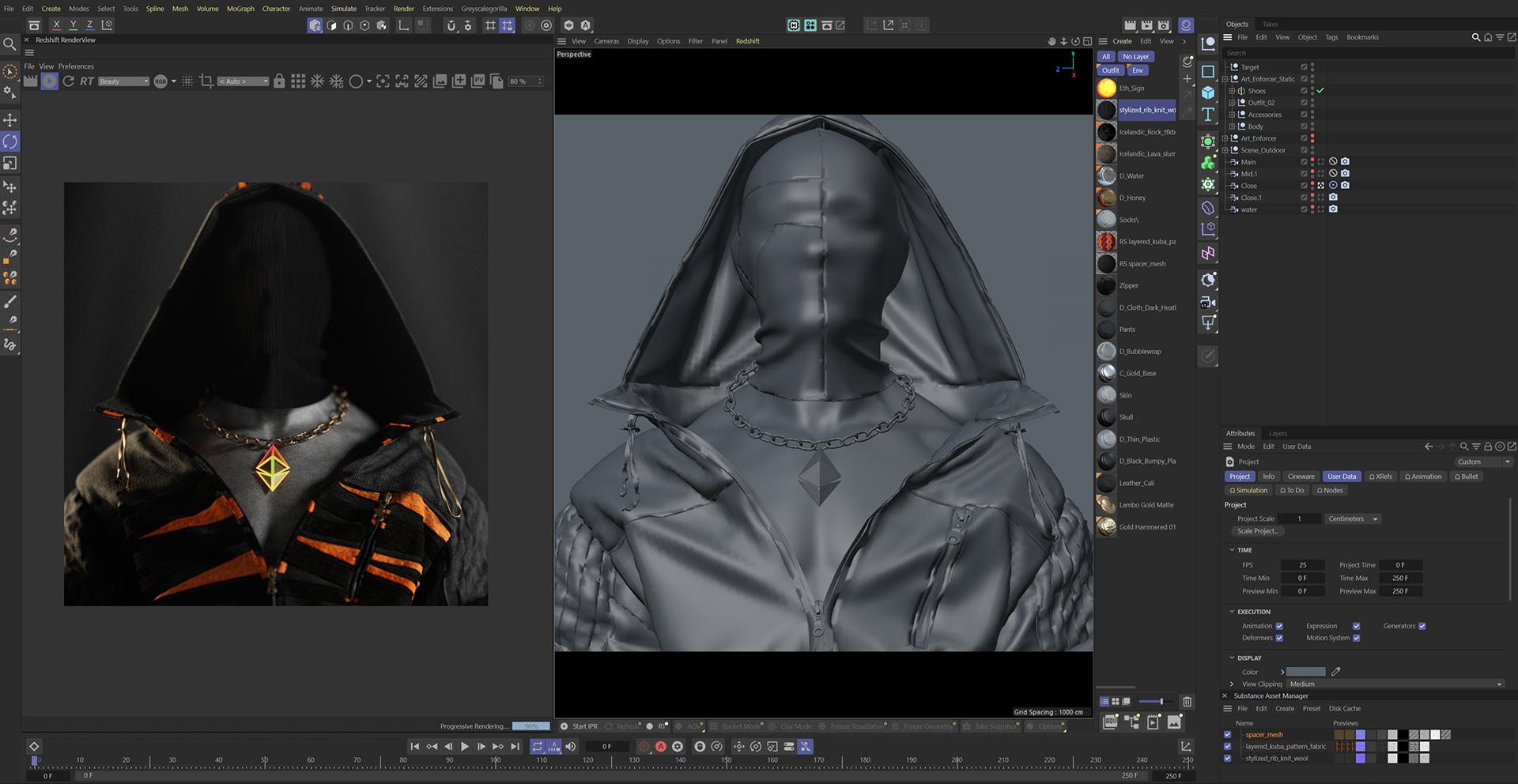Open the Render menu in menu bar
The height and width of the screenshot is (784, 1518).
404,9
